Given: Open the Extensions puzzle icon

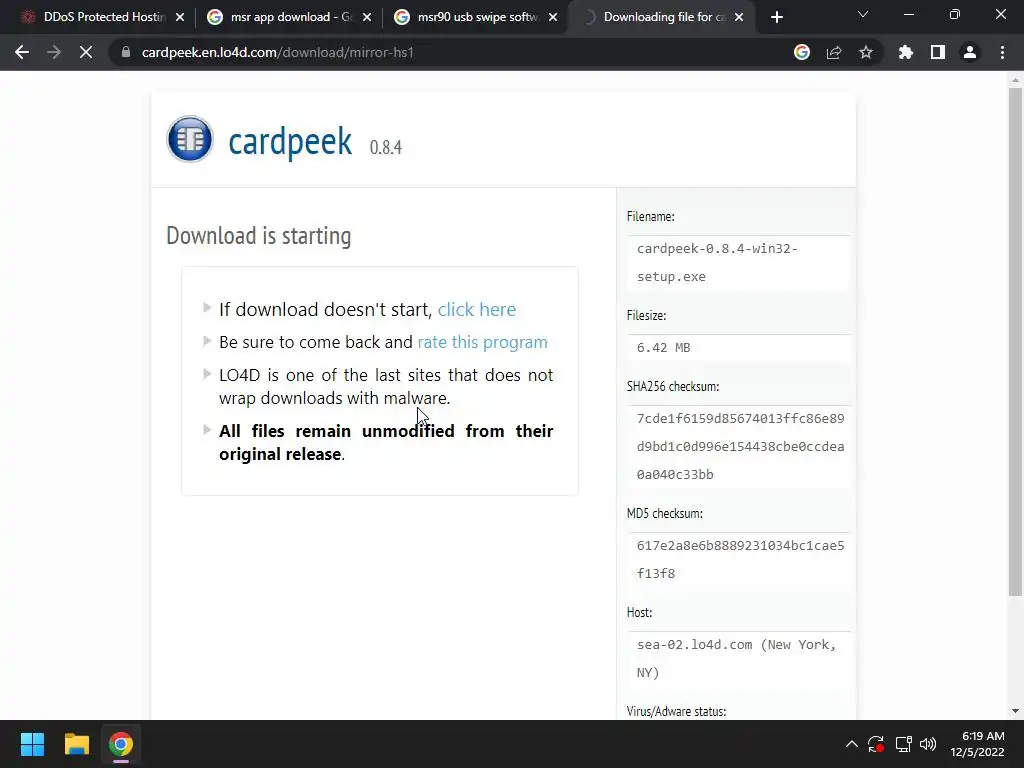Looking at the screenshot, I should 906,52.
